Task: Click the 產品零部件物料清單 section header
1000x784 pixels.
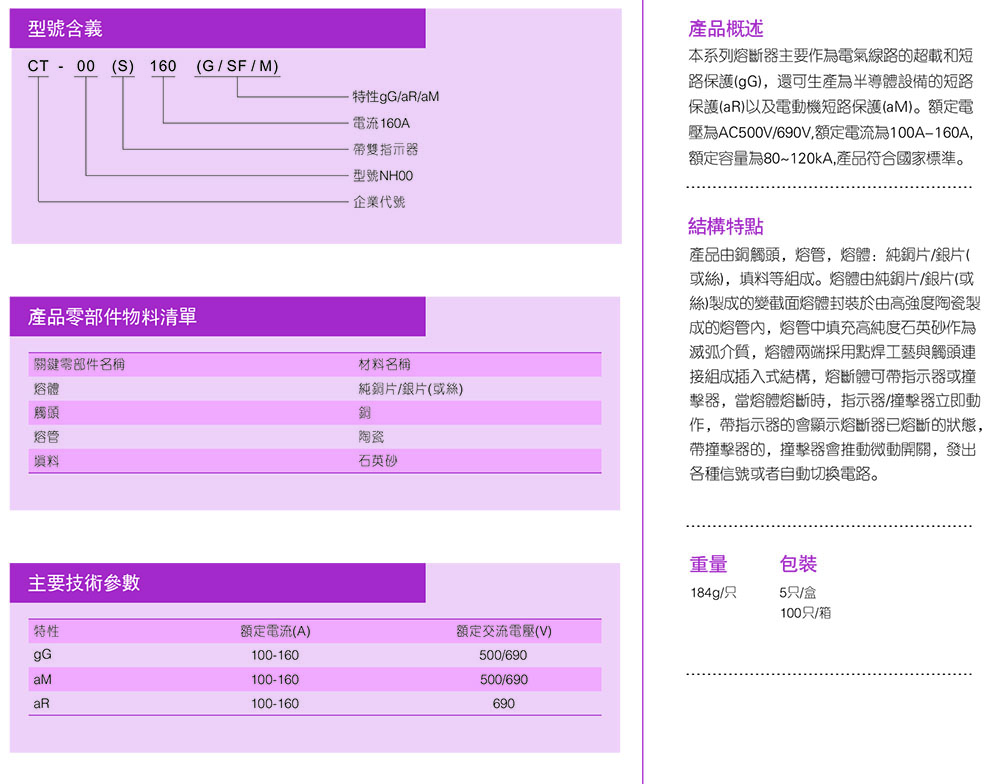Action: click(x=112, y=317)
